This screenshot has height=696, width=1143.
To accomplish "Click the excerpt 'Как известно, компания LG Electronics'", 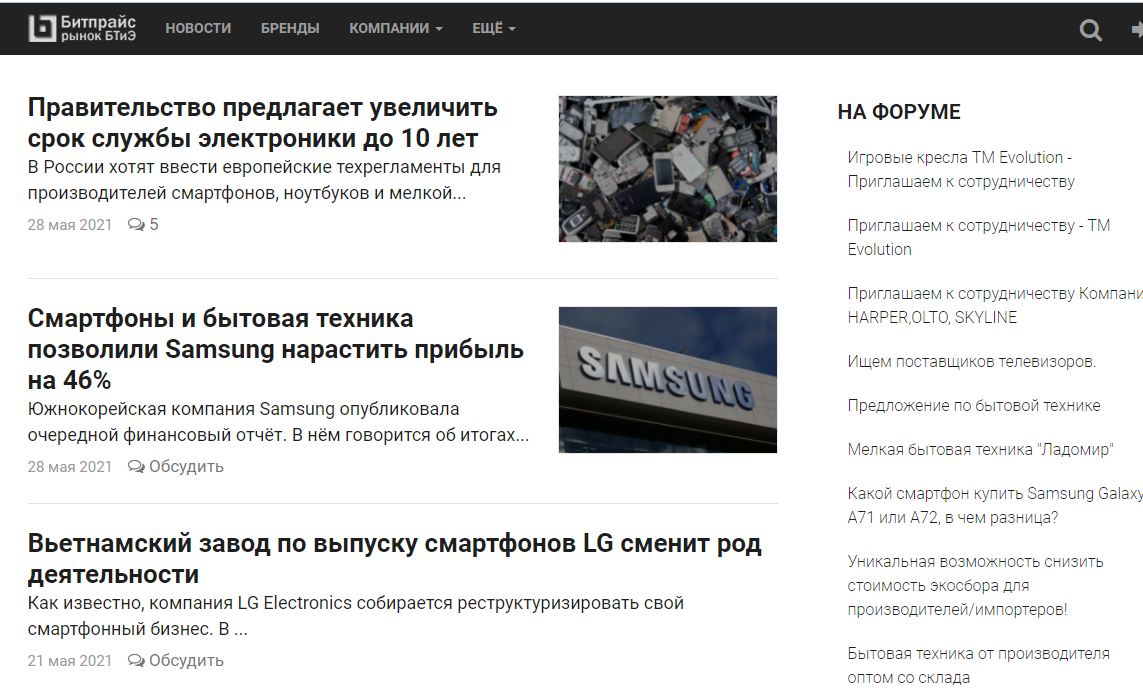I will [356, 616].
